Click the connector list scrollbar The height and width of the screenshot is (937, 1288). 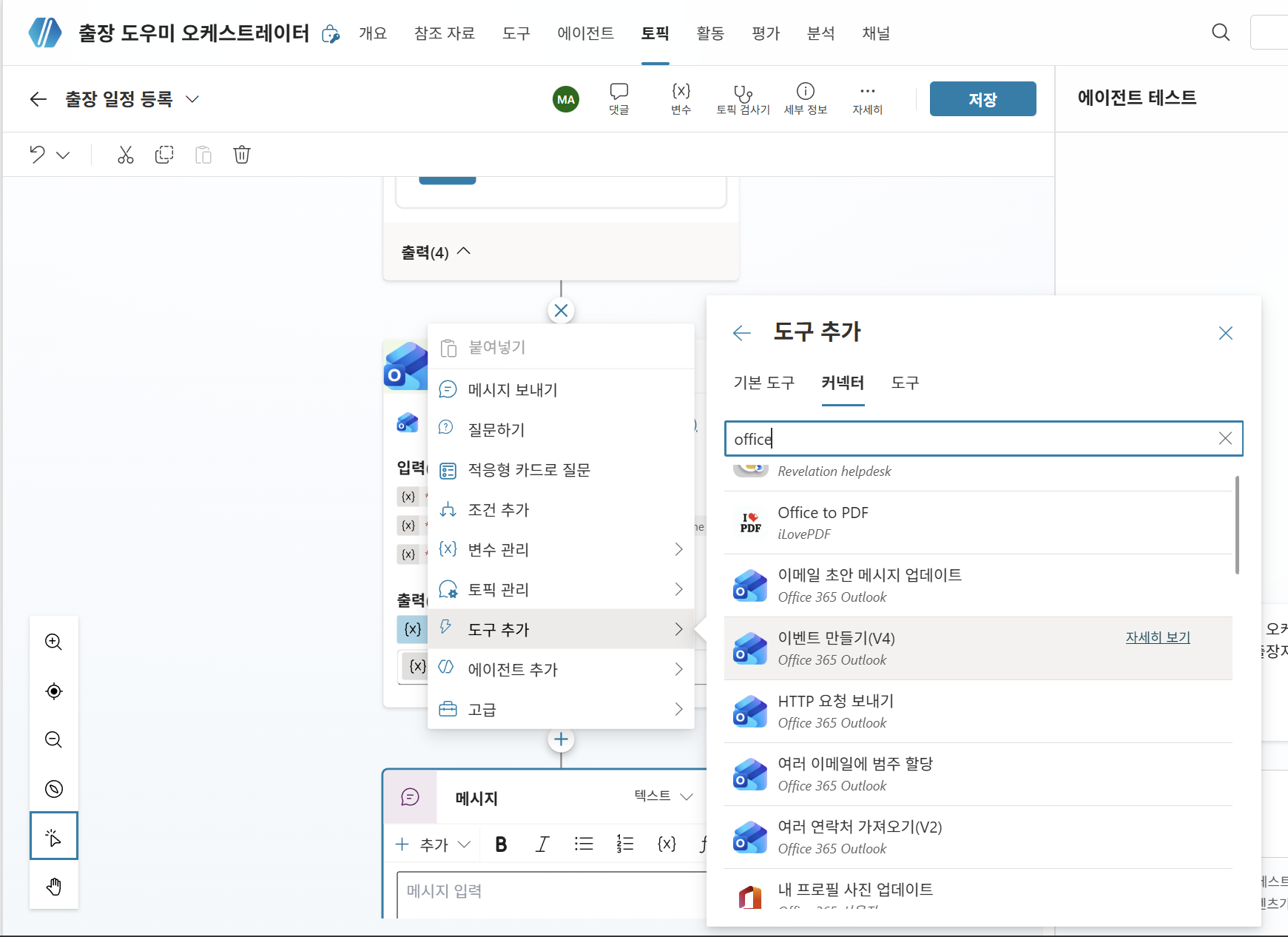click(x=1237, y=525)
